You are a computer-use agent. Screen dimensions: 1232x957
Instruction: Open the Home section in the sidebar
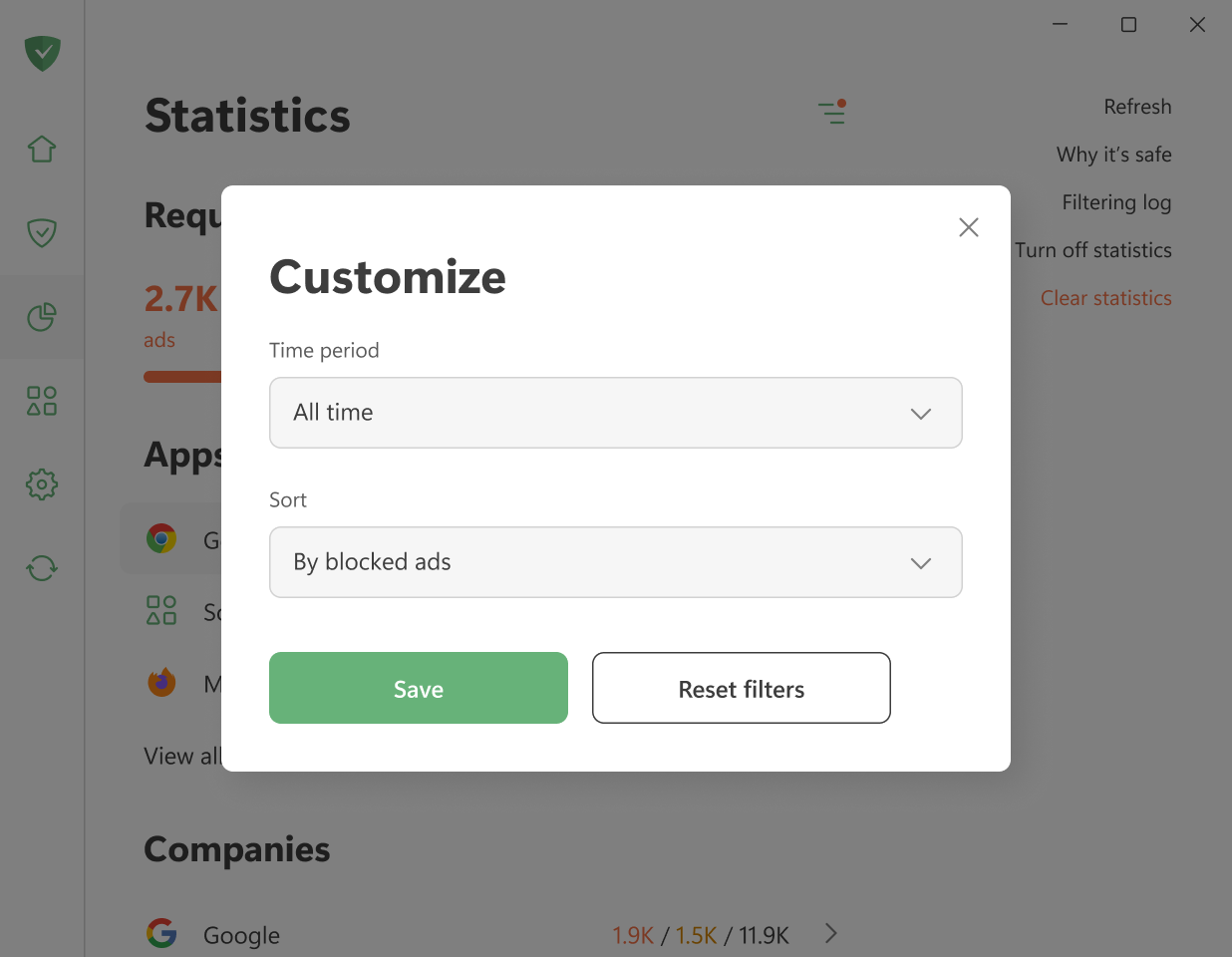tap(41, 148)
